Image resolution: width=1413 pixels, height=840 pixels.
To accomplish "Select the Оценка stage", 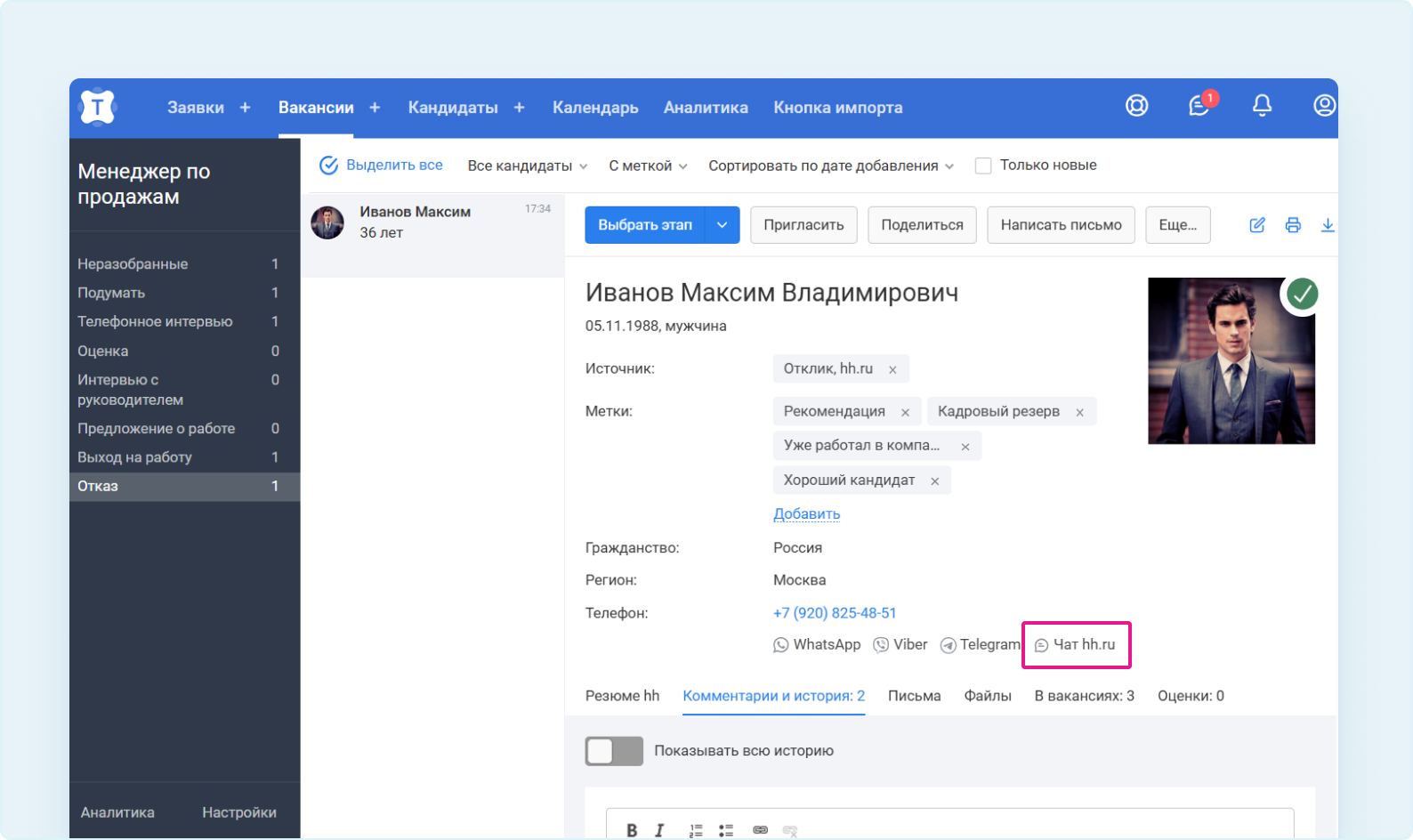I will click(x=185, y=351).
